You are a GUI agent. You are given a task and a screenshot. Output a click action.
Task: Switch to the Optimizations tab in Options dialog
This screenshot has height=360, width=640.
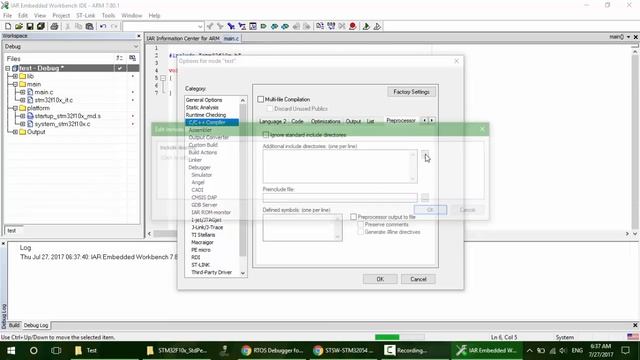(x=325, y=121)
